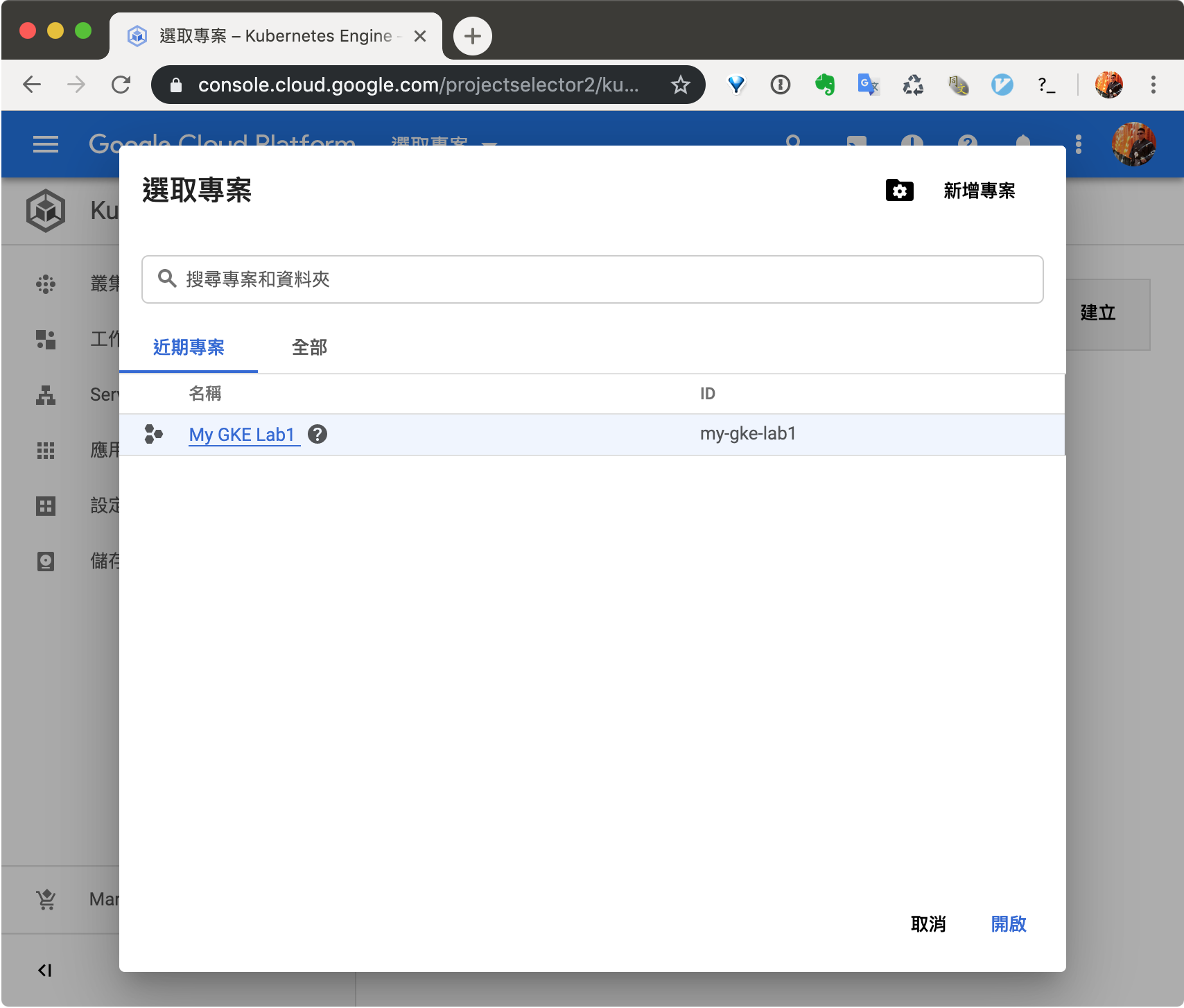Click the Chrome profile avatar in toolbar
This screenshot has height=1008, width=1184.
1108,85
